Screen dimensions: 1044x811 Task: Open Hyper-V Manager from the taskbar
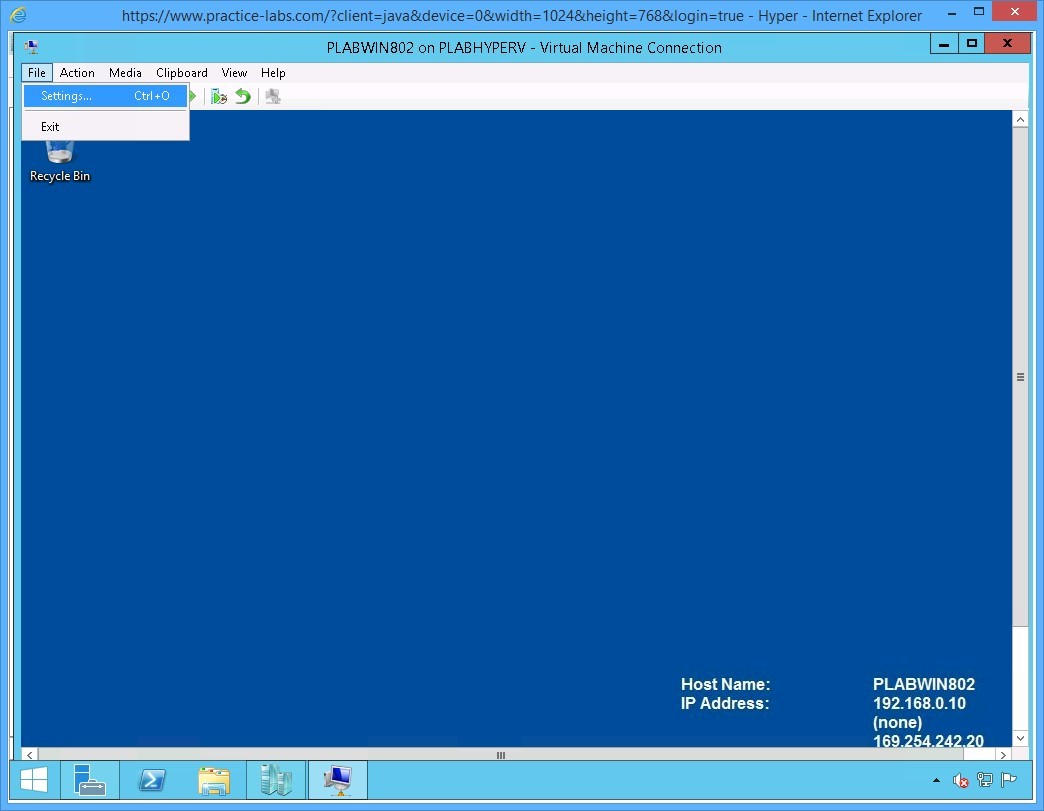tap(276, 780)
